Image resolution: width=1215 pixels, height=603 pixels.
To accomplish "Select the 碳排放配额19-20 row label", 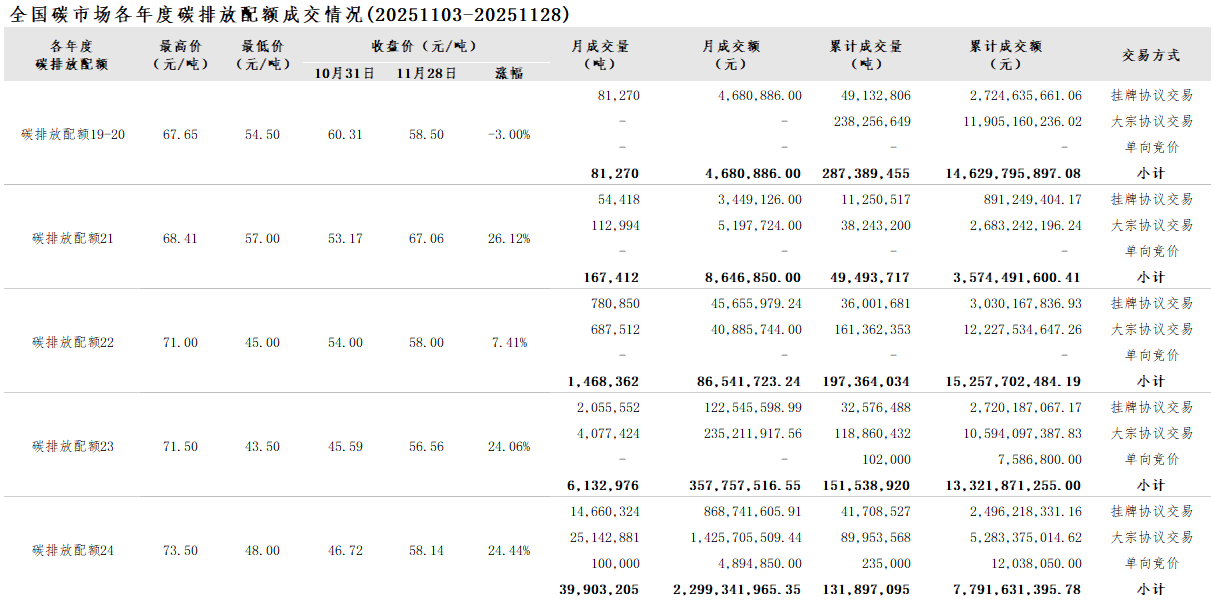I will pos(73,135).
